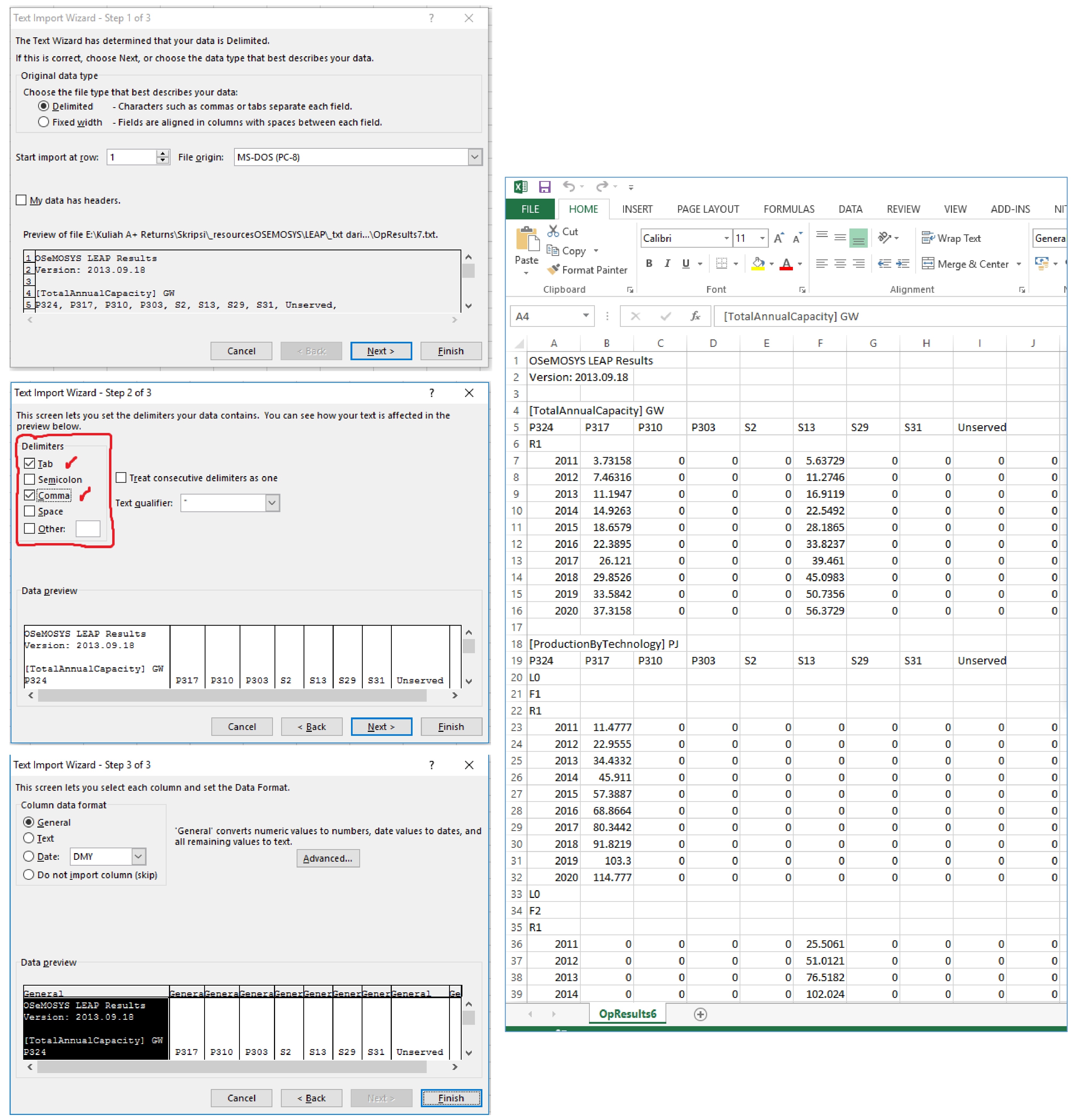Toggle the Comma delimiter checkbox
1077x1120 pixels.
click(30, 495)
